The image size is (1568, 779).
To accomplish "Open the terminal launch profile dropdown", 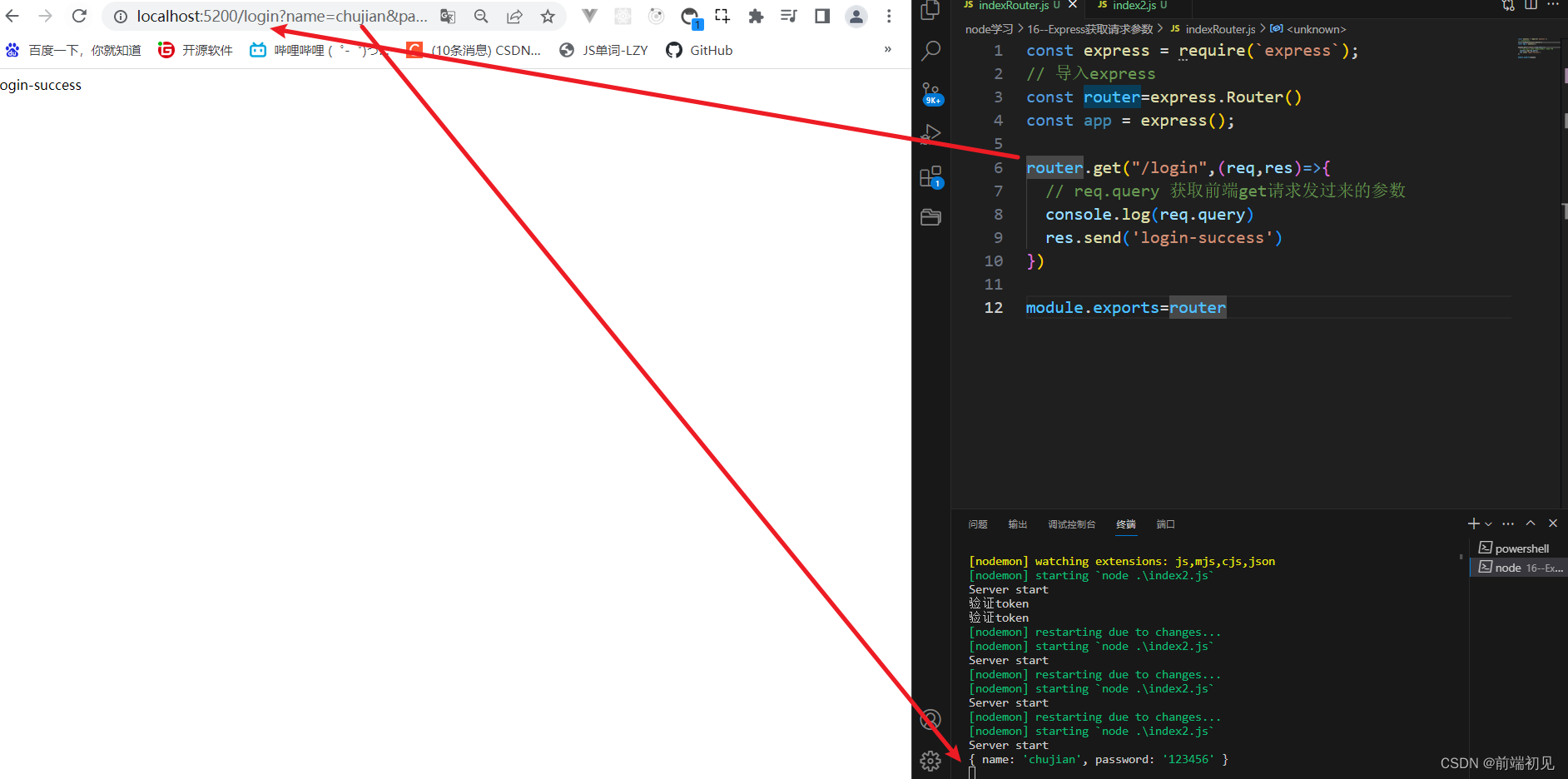I will click(1488, 523).
